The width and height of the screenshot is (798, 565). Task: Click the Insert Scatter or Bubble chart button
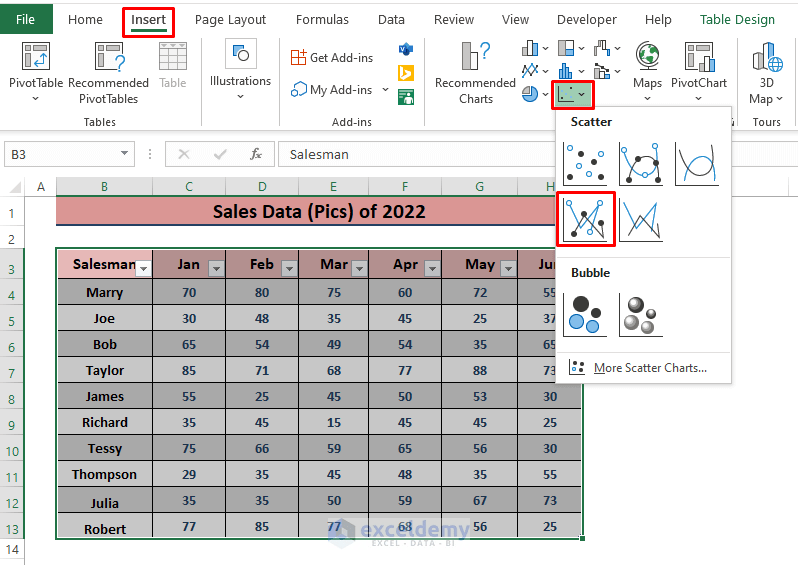573,94
